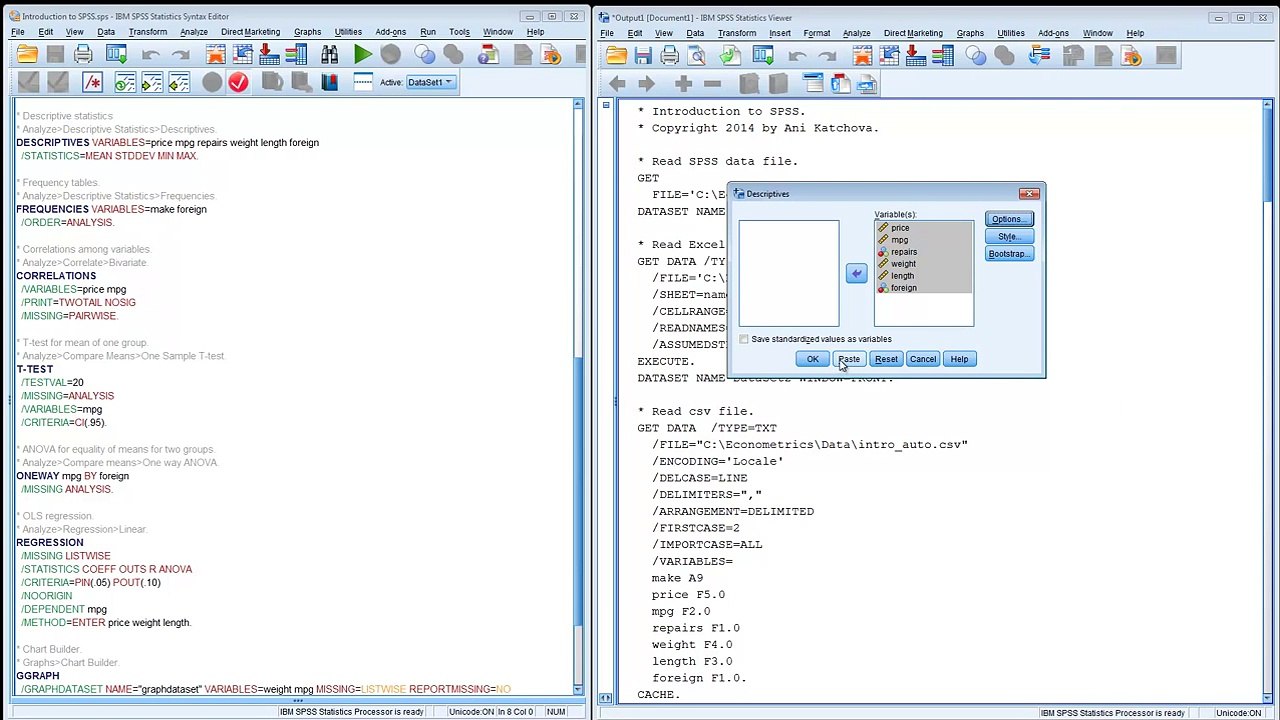Recall recent dialogs in Syntax Editor
Image resolution: width=1280 pixels, height=720 pixels.
click(117, 55)
